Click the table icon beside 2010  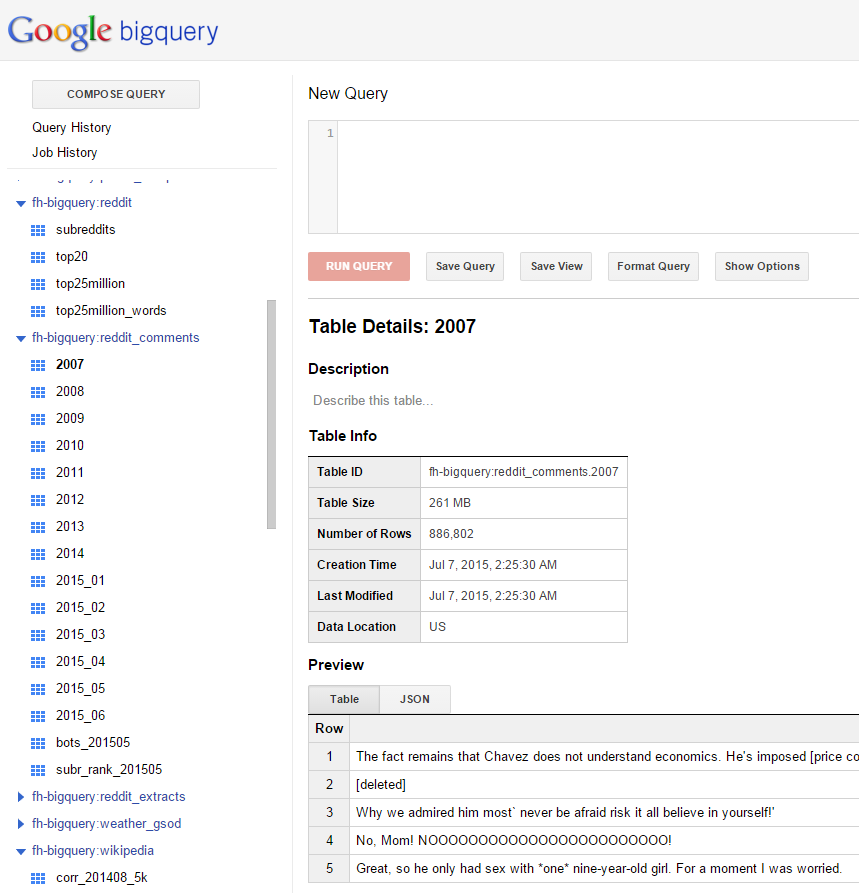tap(39, 446)
